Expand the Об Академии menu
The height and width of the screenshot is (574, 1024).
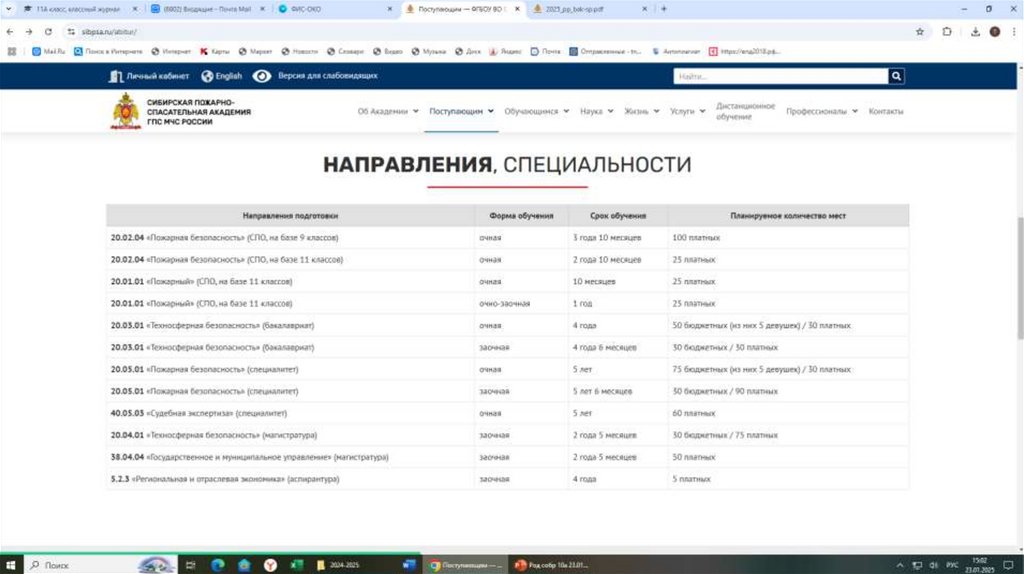pos(388,111)
